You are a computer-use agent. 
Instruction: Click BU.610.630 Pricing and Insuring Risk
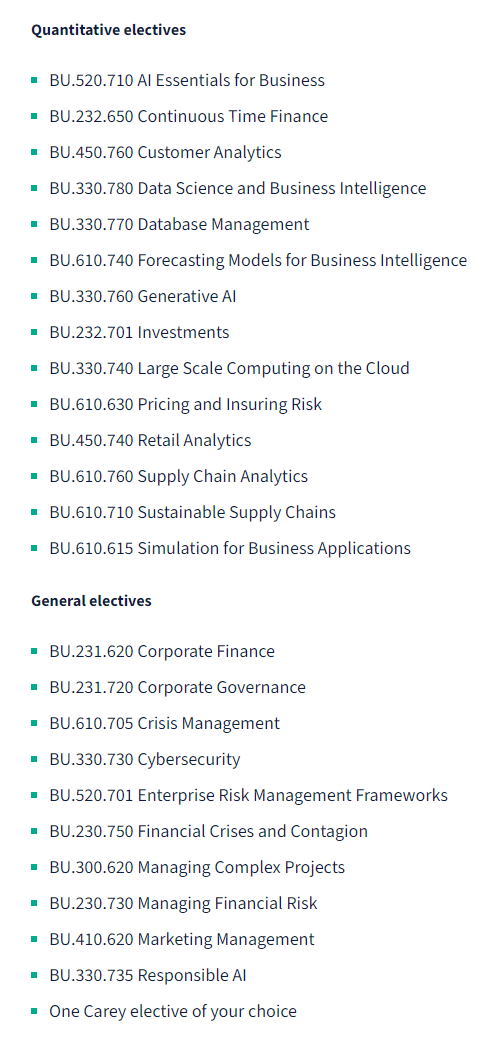tap(186, 404)
